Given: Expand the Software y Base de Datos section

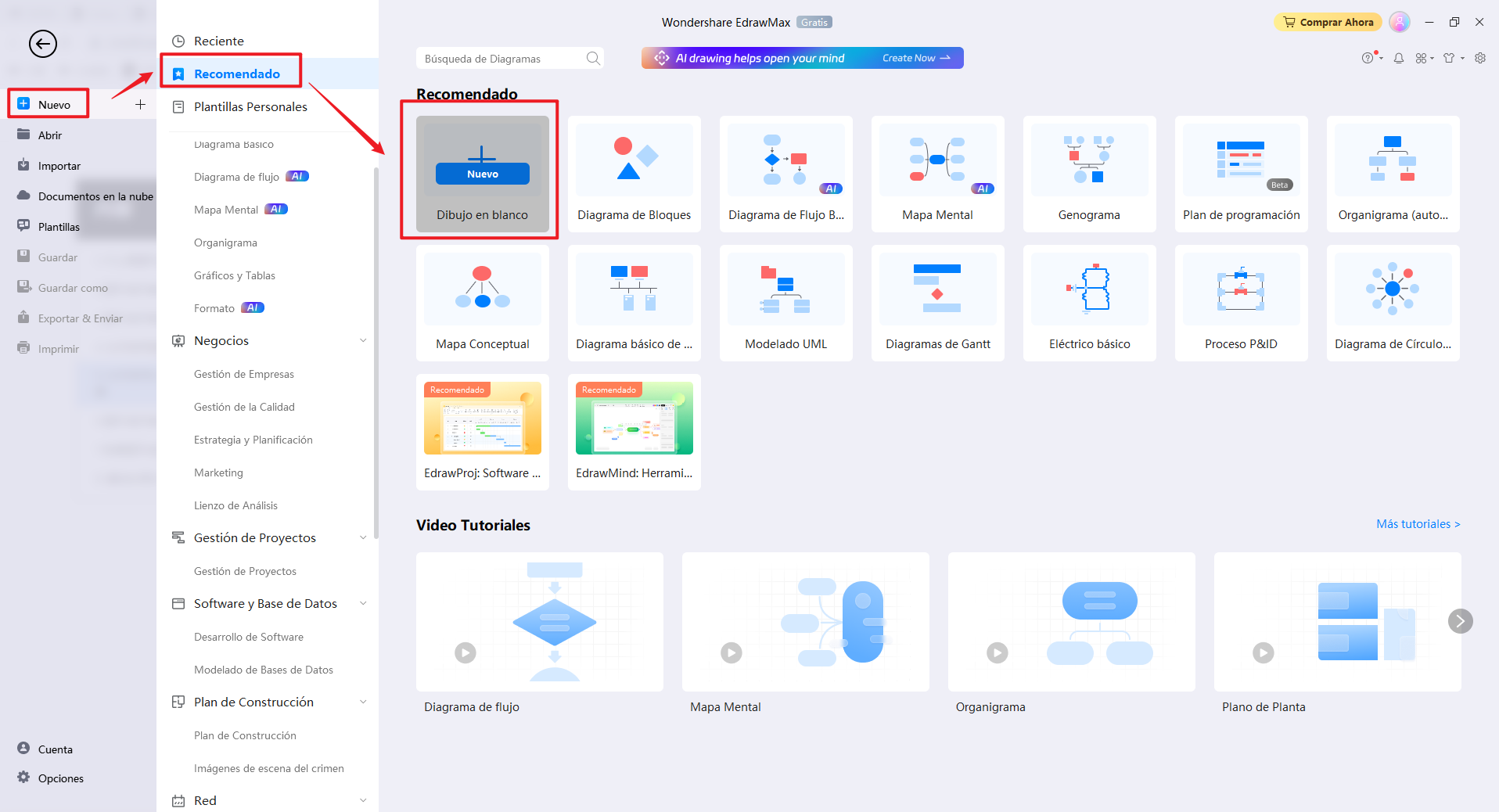Looking at the screenshot, I should [363, 603].
